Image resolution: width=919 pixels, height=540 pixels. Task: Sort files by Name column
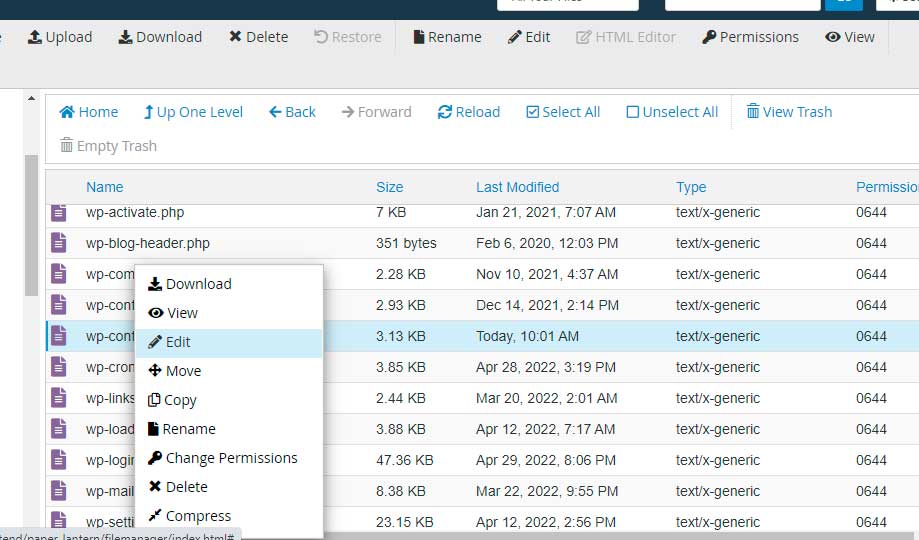click(x=104, y=187)
